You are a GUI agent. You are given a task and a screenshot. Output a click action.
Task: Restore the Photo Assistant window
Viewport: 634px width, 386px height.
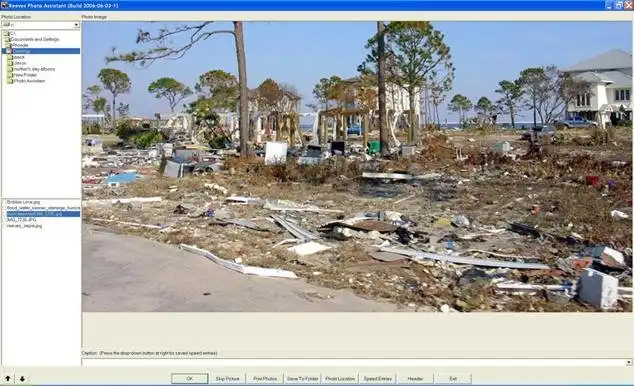(619, 5)
